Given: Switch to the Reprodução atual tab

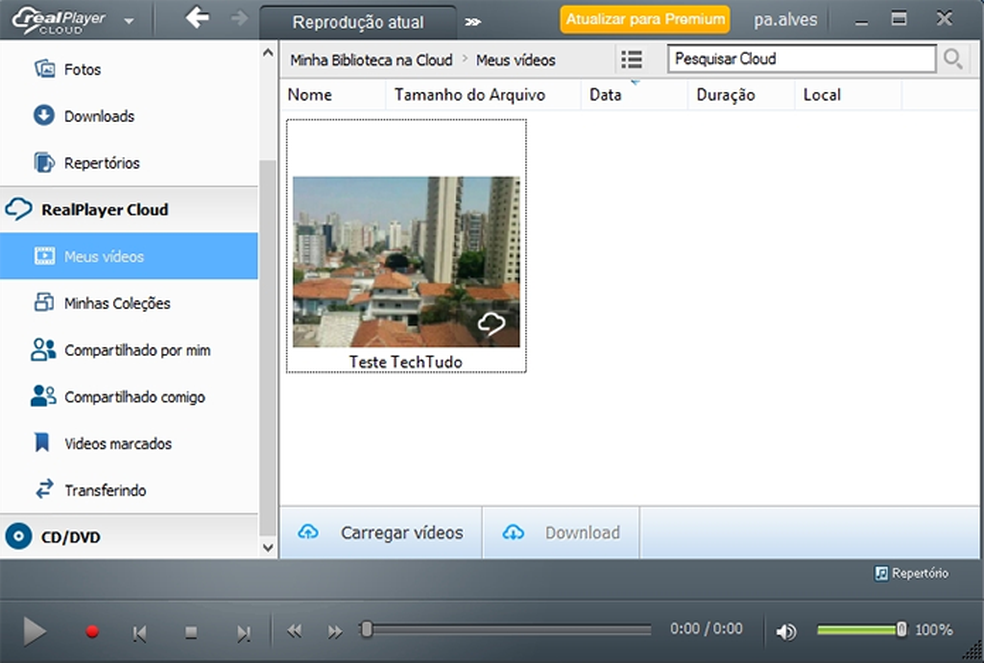Looking at the screenshot, I should 358,22.
